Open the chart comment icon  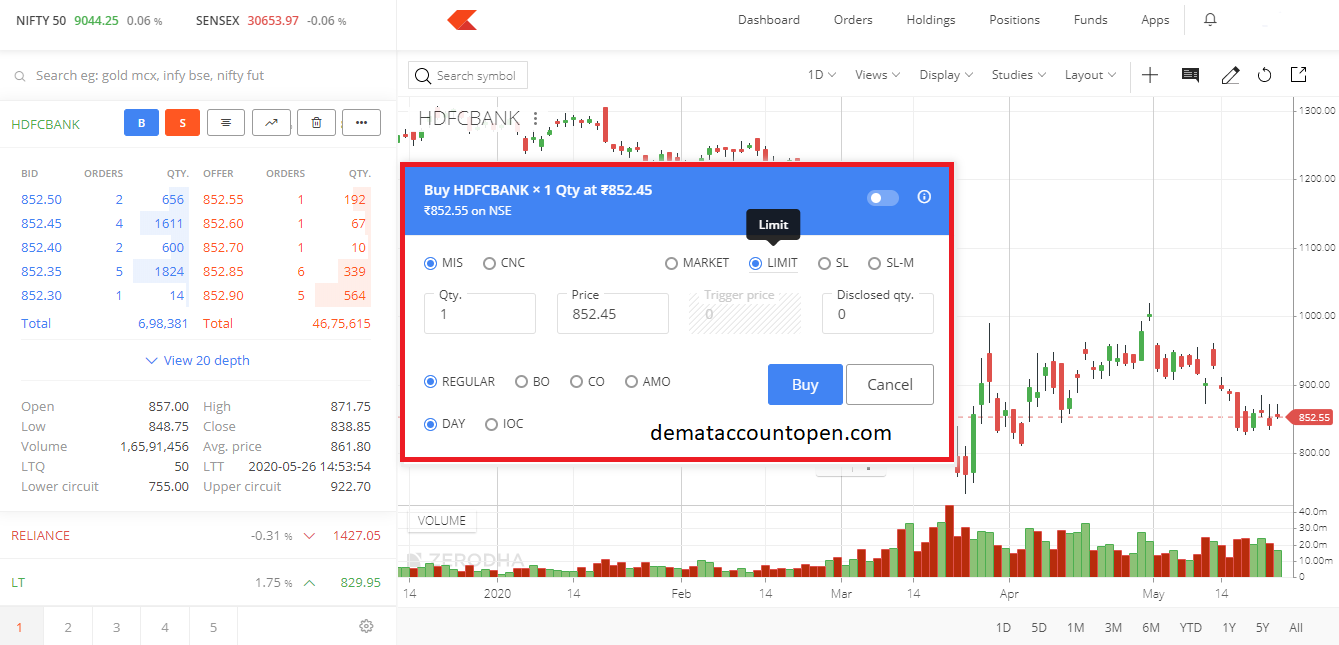[1190, 75]
